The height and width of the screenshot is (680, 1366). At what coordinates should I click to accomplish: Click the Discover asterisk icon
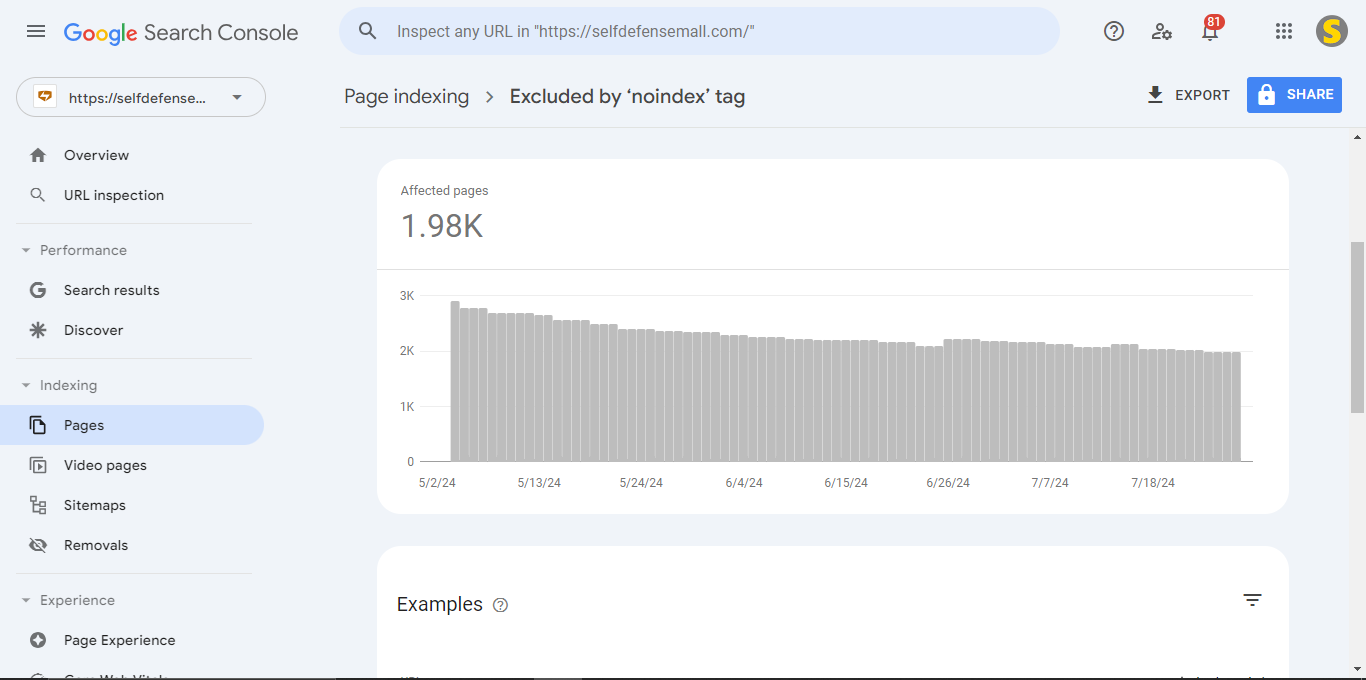click(38, 330)
